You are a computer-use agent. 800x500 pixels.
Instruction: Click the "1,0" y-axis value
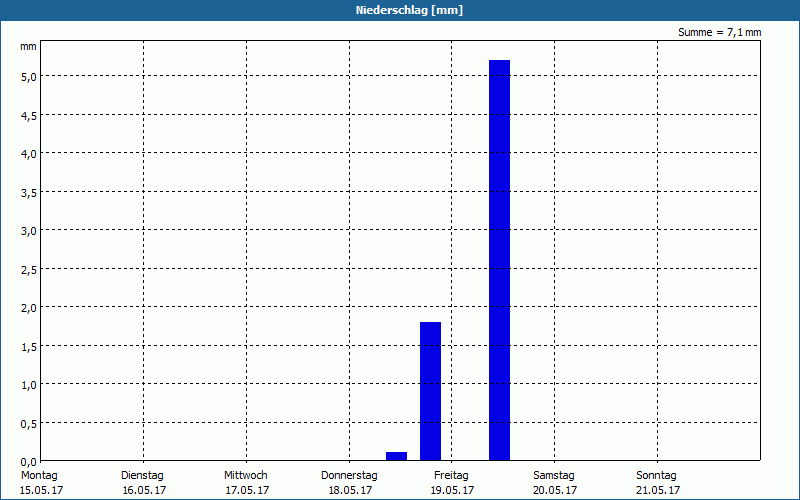click(28, 385)
